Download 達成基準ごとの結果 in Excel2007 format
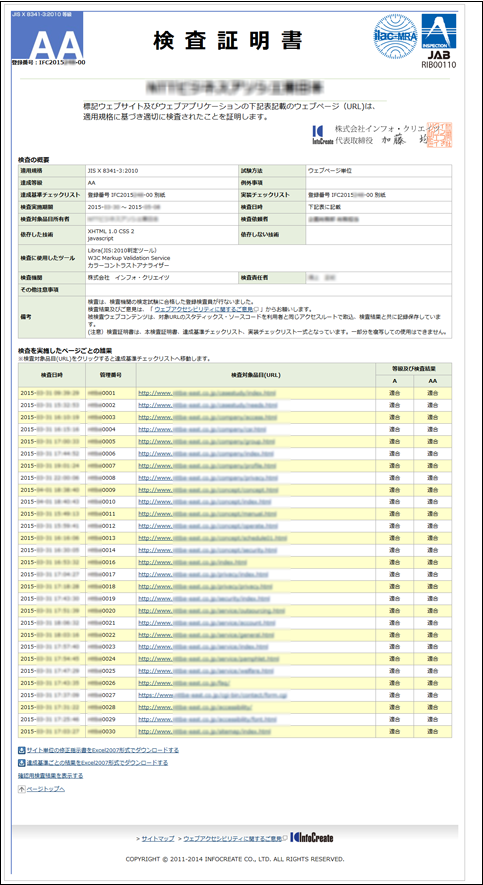The width and height of the screenshot is (483, 885). (96, 763)
